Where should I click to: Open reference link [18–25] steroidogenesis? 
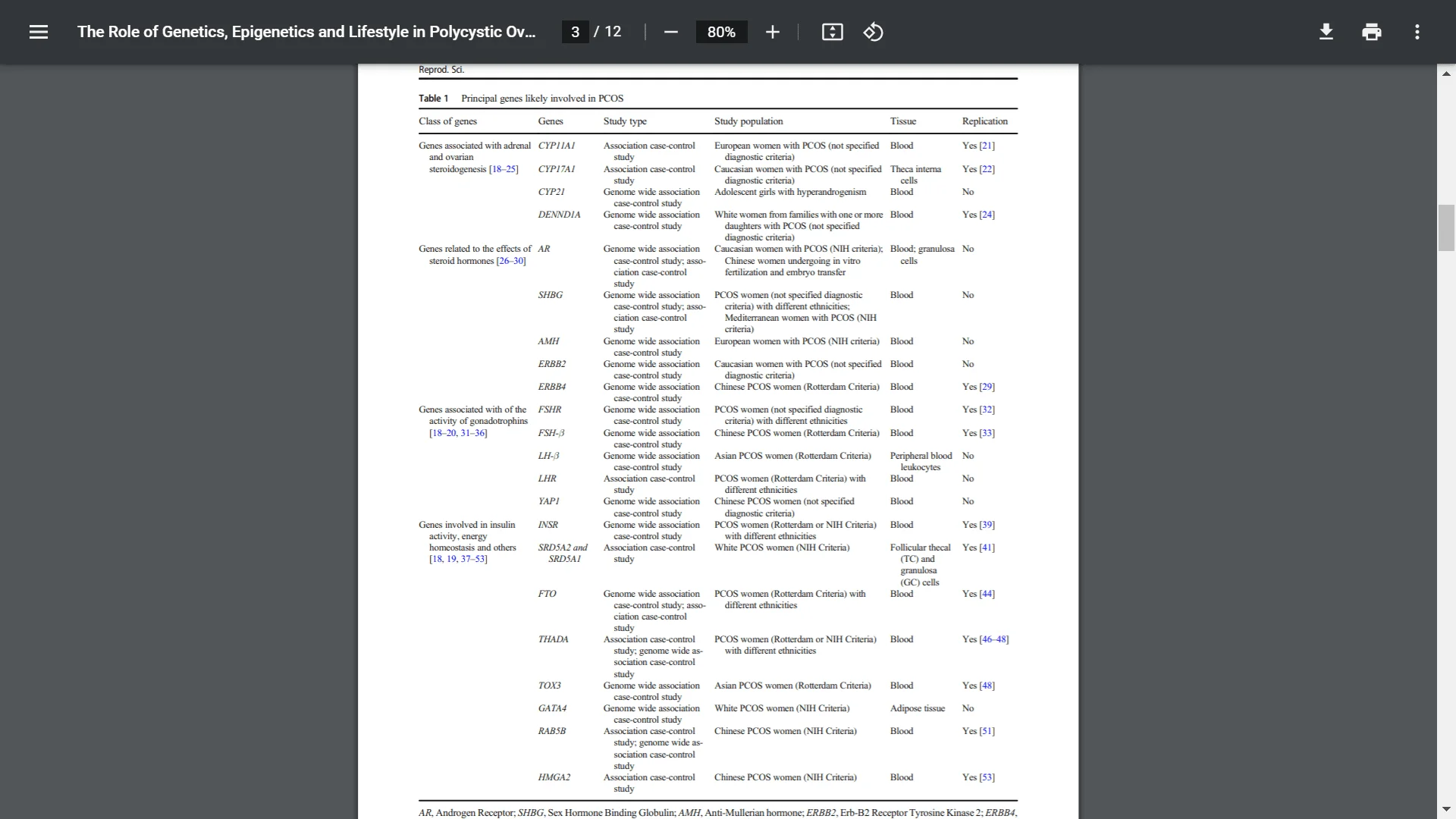(x=504, y=169)
